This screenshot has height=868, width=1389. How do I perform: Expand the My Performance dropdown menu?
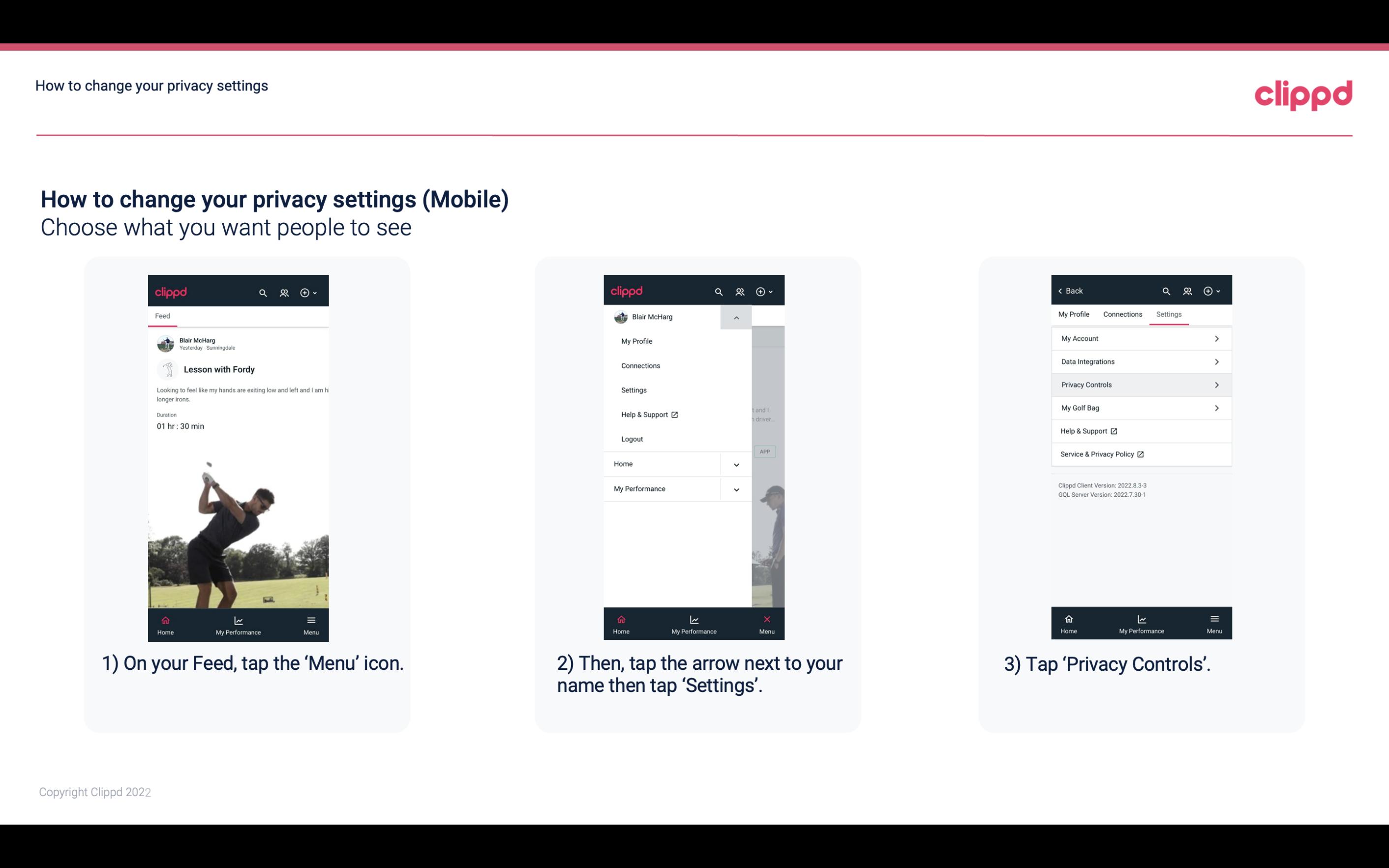[x=736, y=489]
